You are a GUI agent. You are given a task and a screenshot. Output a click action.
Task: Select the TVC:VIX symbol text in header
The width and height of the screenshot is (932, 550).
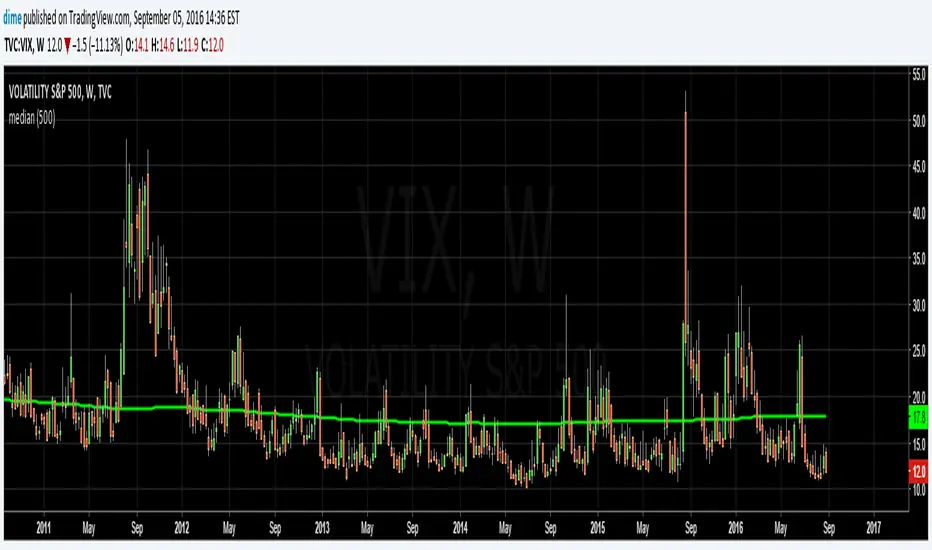pos(18,45)
